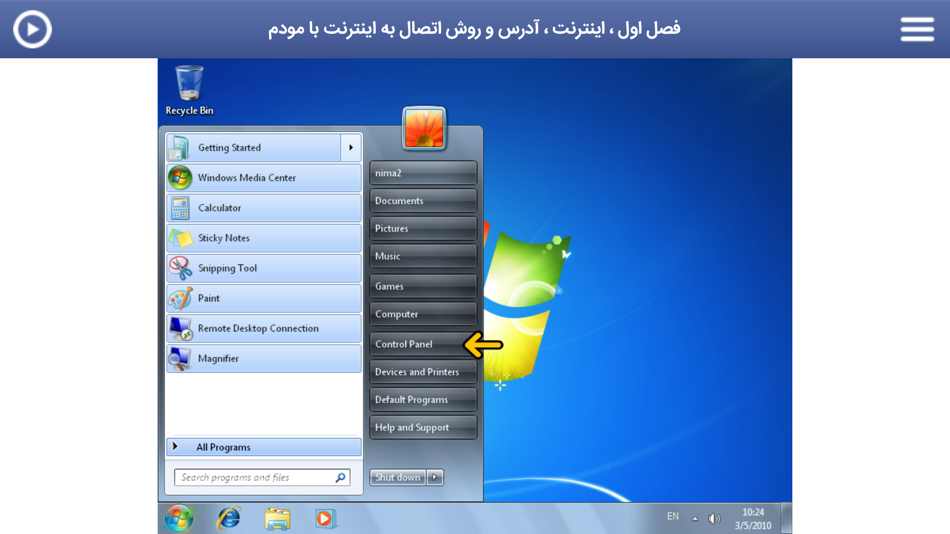
Task: Click the Windows Start orb
Action: [x=179, y=519]
